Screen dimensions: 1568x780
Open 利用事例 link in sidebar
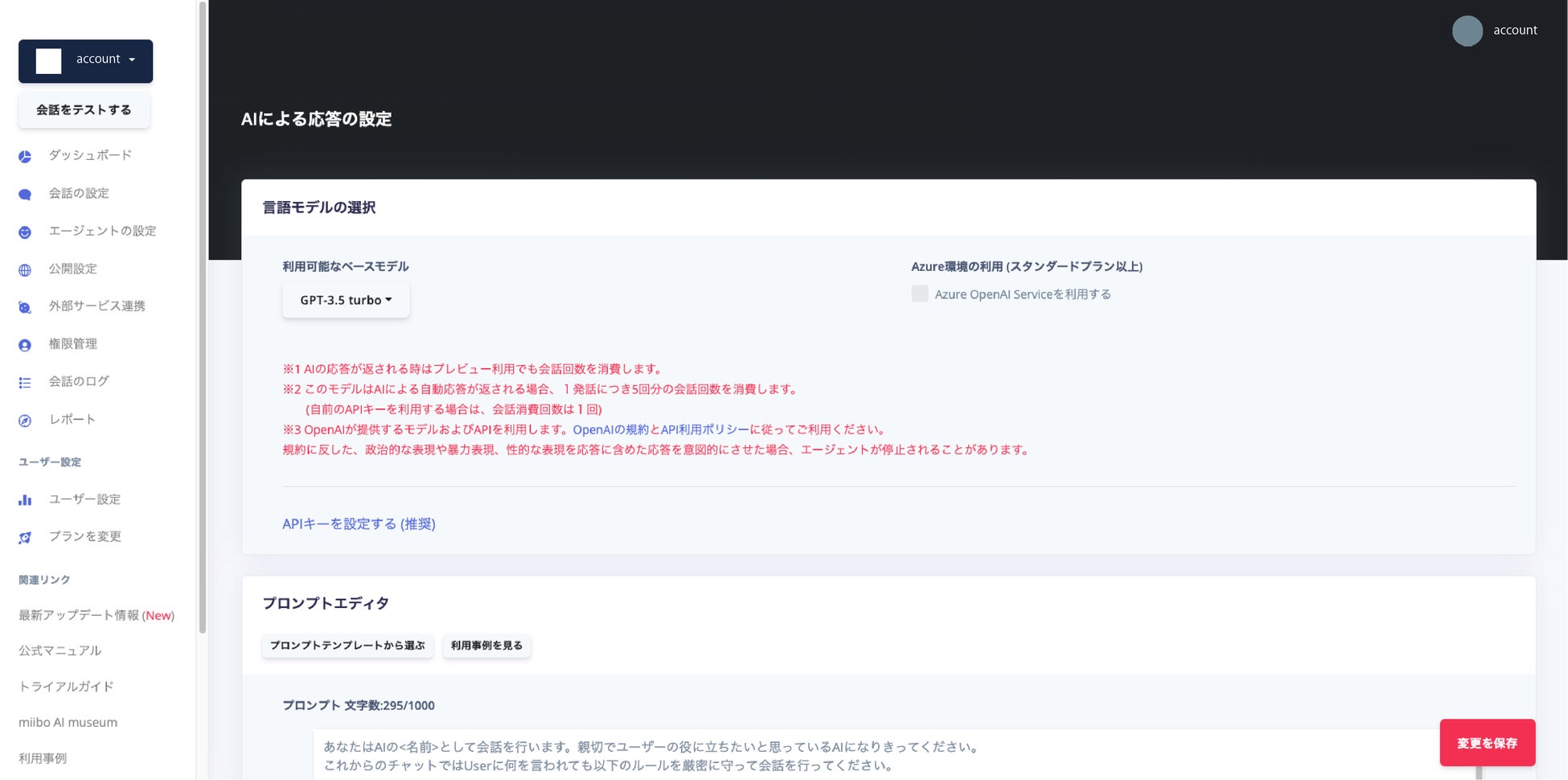coord(43,758)
